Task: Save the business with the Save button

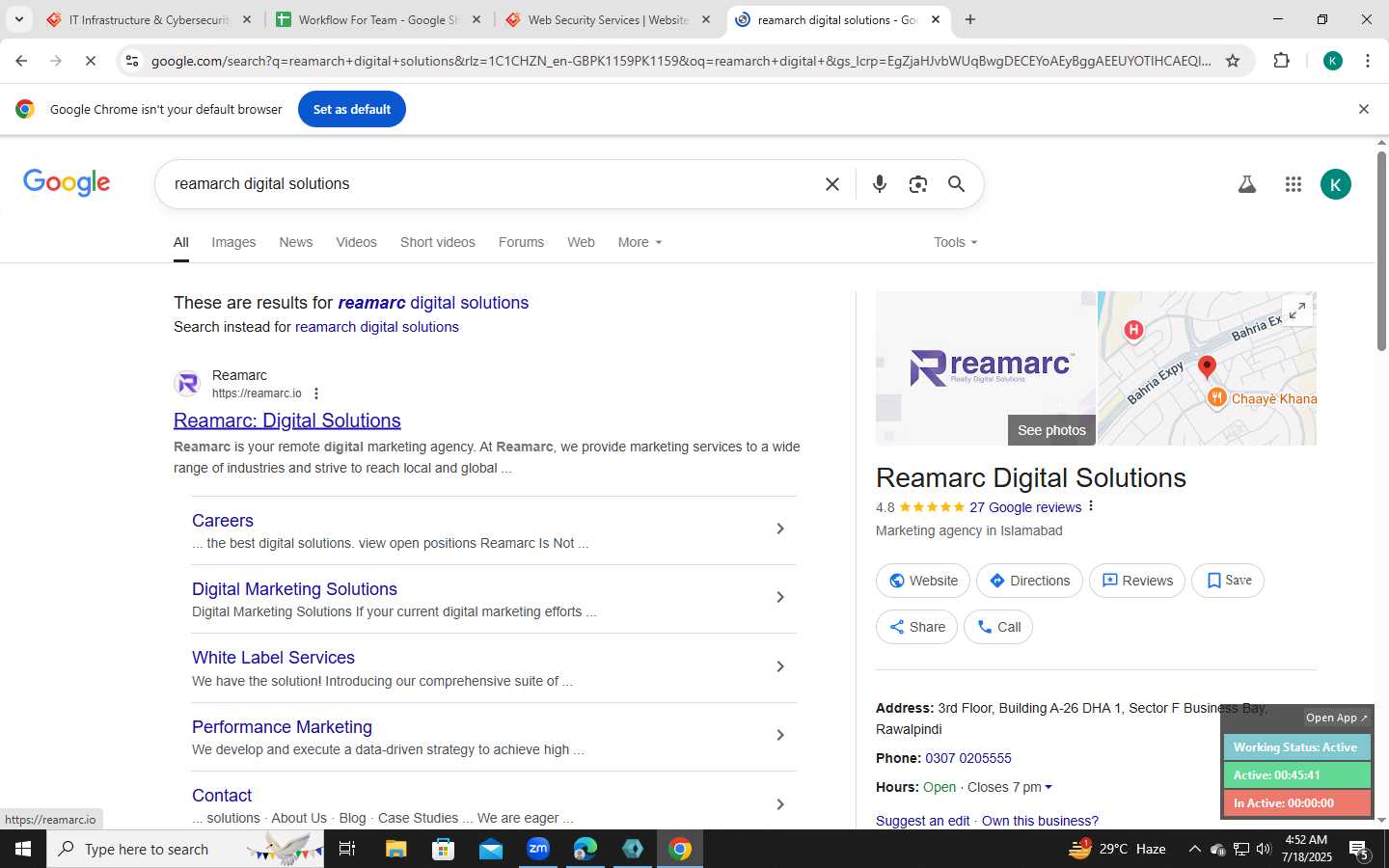Action: click(x=1228, y=581)
